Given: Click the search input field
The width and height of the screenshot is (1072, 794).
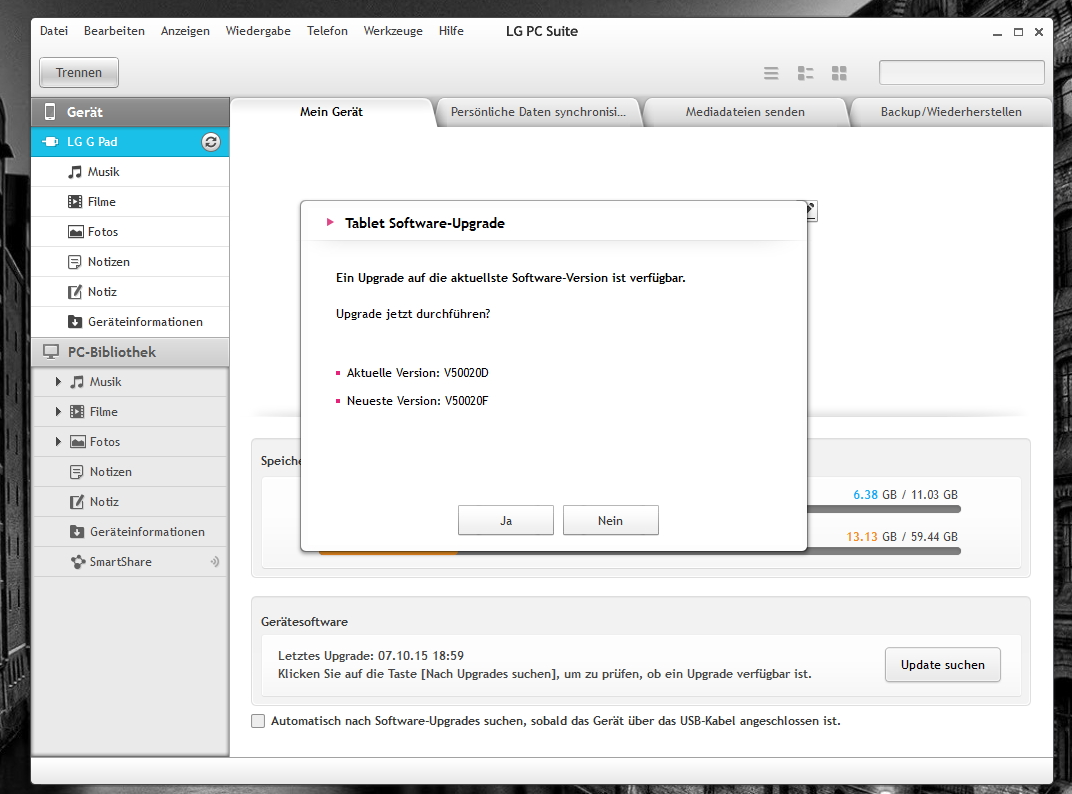Looking at the screenshot, I should (962, 72).
